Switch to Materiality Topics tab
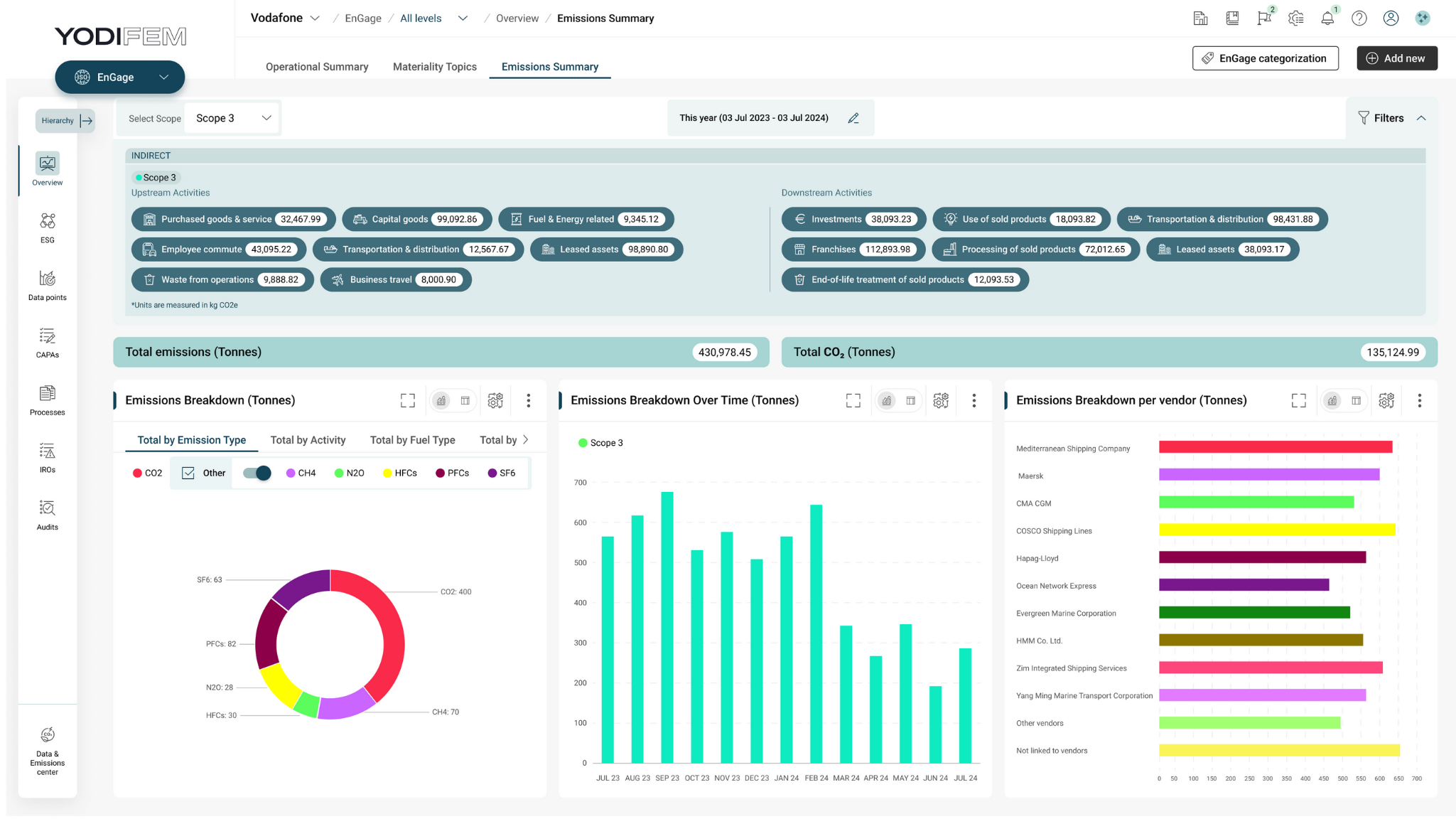 click(x=435, y=67)
